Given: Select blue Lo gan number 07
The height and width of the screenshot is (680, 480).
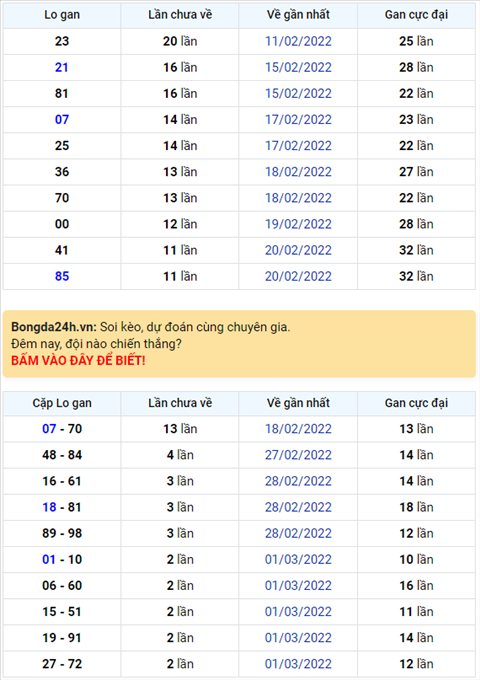Looking at the screenshot, I should [x=62, y=120].
